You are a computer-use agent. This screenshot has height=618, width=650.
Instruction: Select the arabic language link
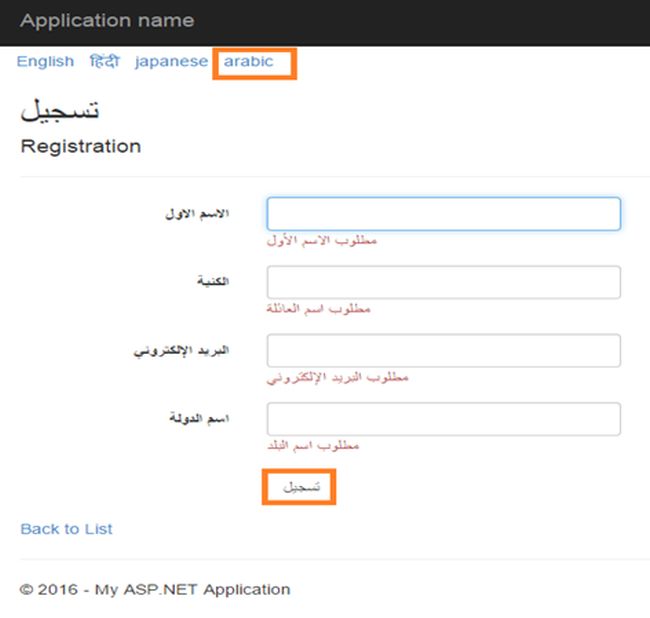point(248,62)
